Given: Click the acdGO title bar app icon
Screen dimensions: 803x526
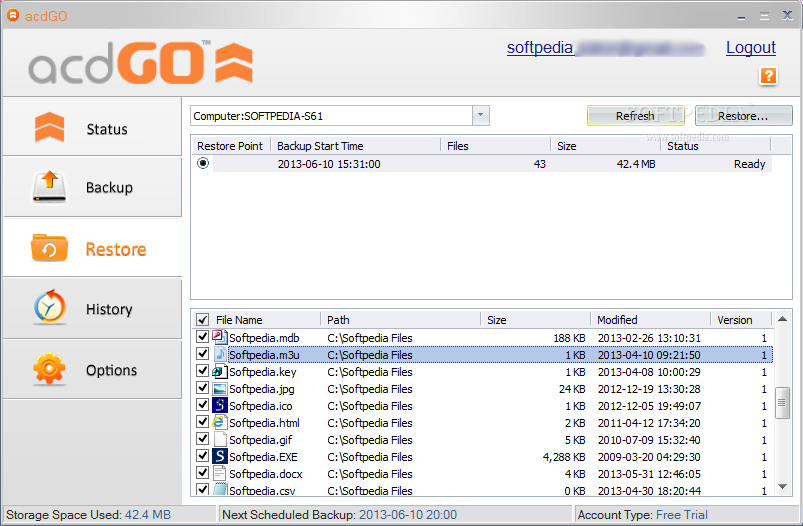Looking at the screenshot, I should click(13, 15).
